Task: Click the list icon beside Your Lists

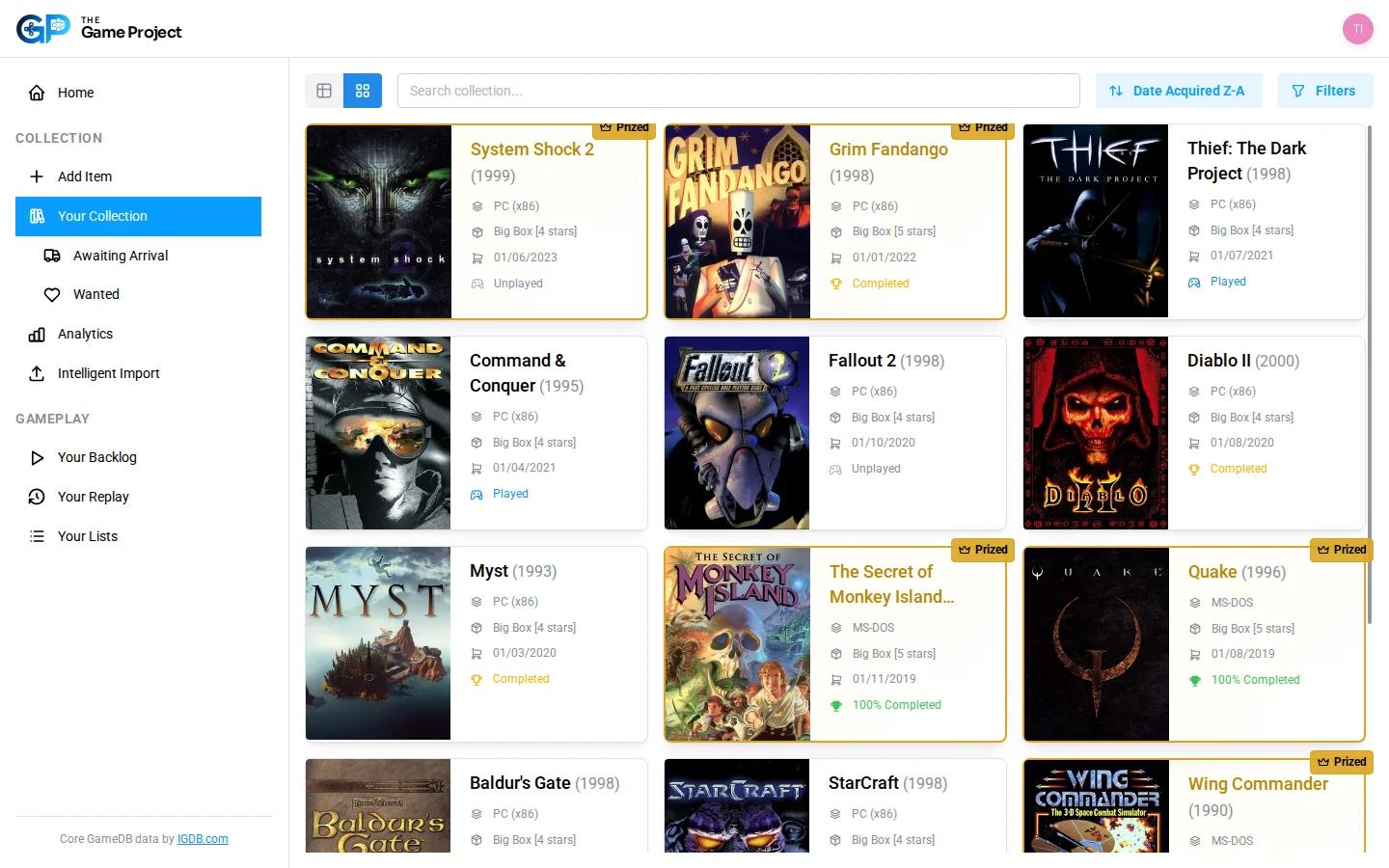Action: [37, 536]
